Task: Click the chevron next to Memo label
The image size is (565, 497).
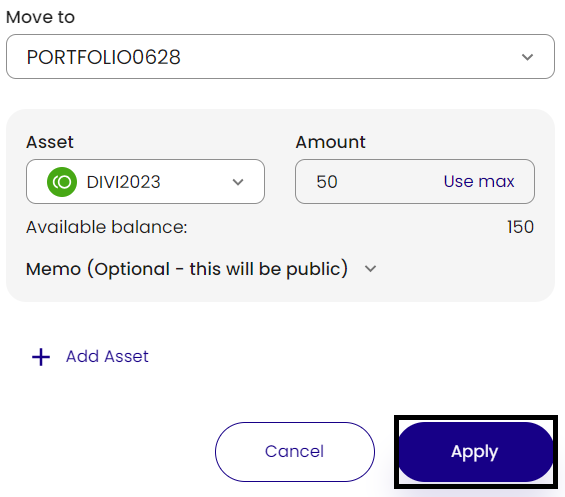Action: [x=370, y=269]
